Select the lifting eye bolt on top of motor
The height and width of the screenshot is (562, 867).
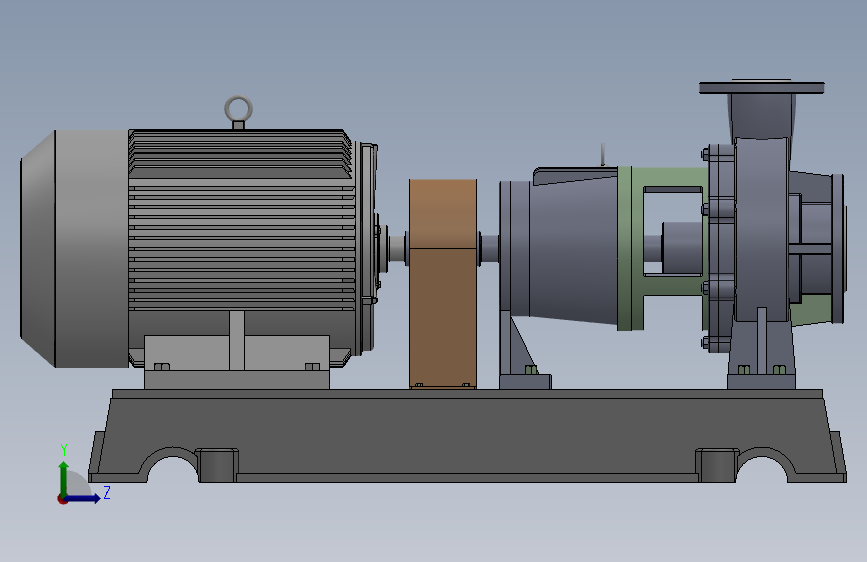(x=238, y=112)
